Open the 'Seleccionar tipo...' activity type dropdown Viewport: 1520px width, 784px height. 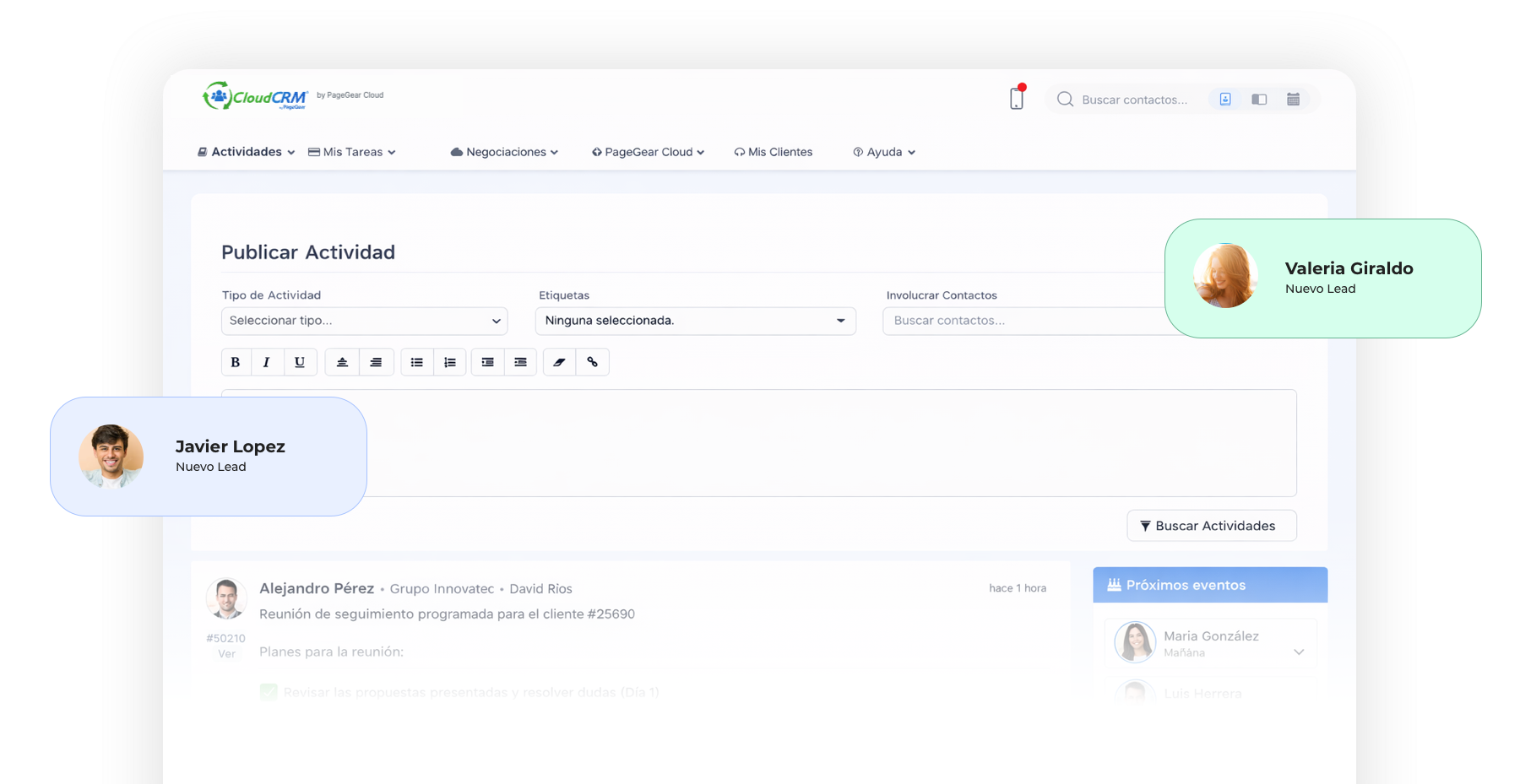pos(363,321)
